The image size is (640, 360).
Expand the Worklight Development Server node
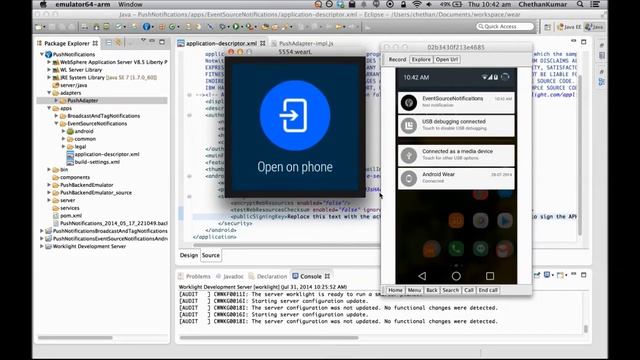pos(42,246)
